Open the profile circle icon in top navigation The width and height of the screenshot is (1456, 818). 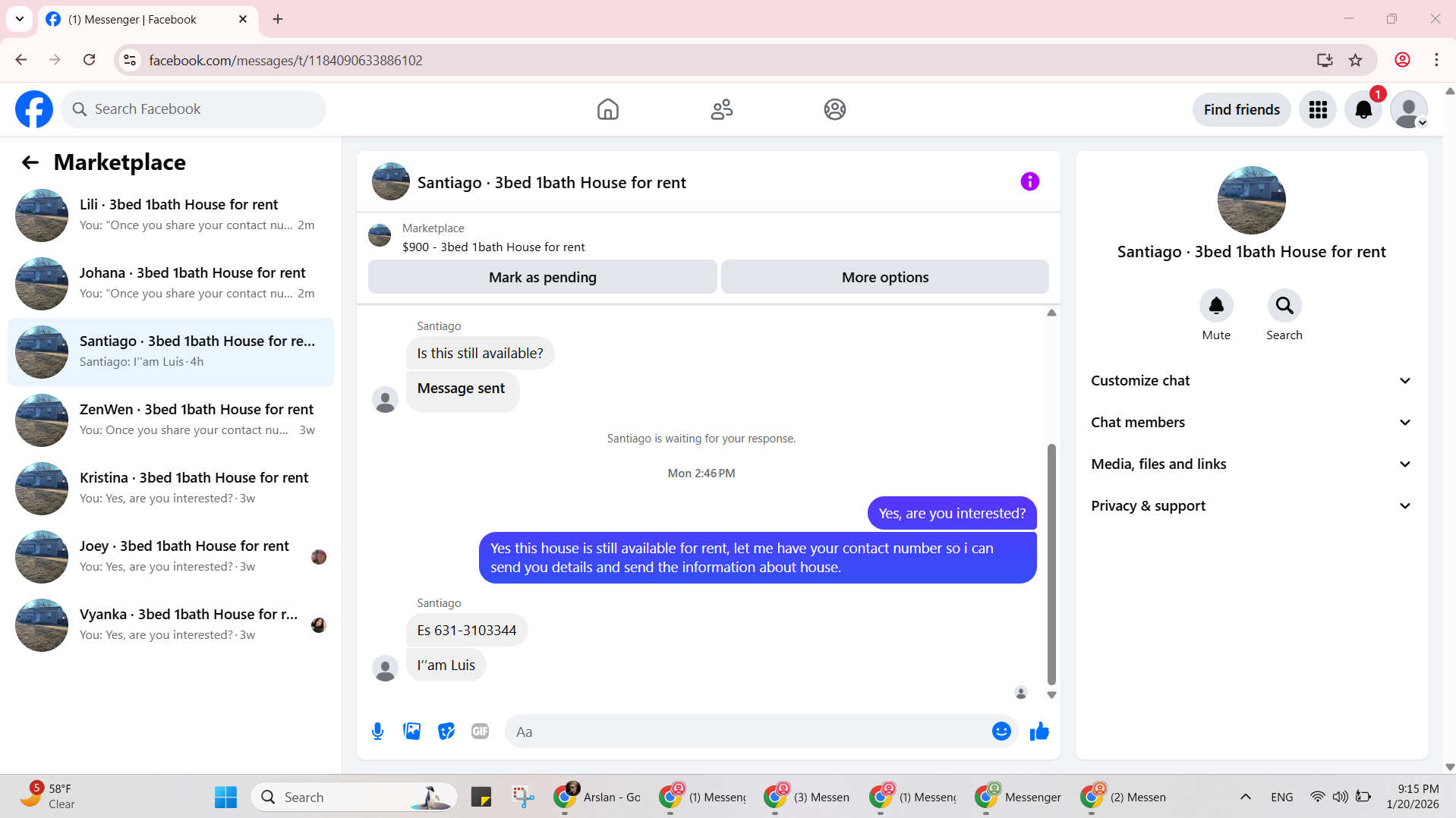click(835, 109)
